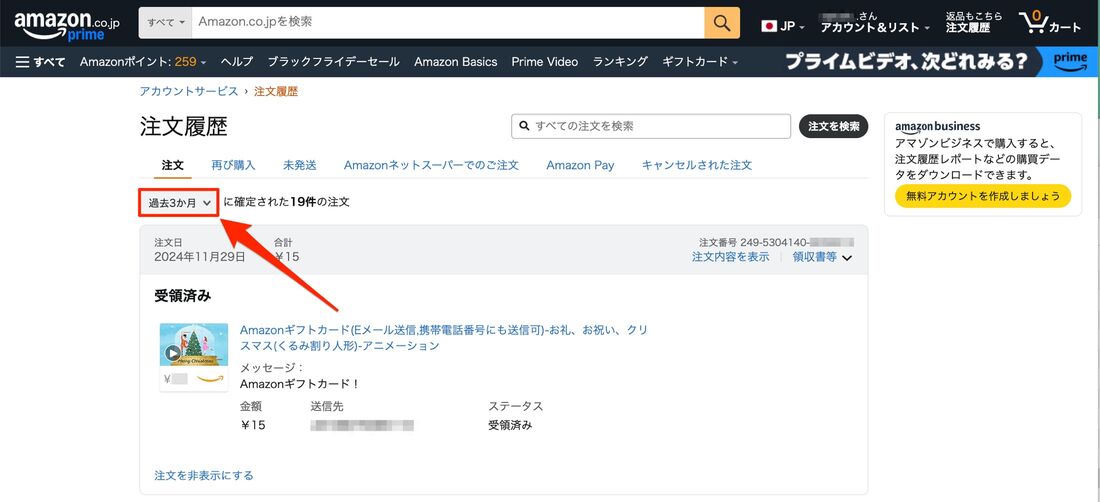Image resolution: width=1100 pixels, height=502 pixels.
Task: Click the amazon business logo
Action: pos(937,127)
